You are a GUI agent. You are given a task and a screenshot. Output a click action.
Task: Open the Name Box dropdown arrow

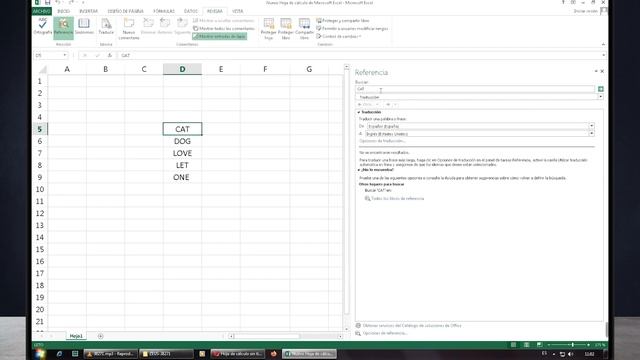(64, 55)
